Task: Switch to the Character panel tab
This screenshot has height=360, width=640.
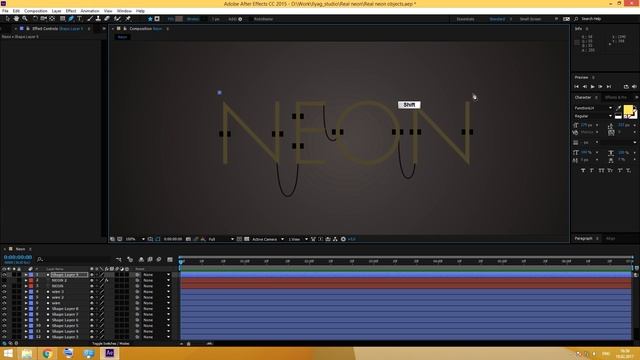Action: tap(583, 98)
